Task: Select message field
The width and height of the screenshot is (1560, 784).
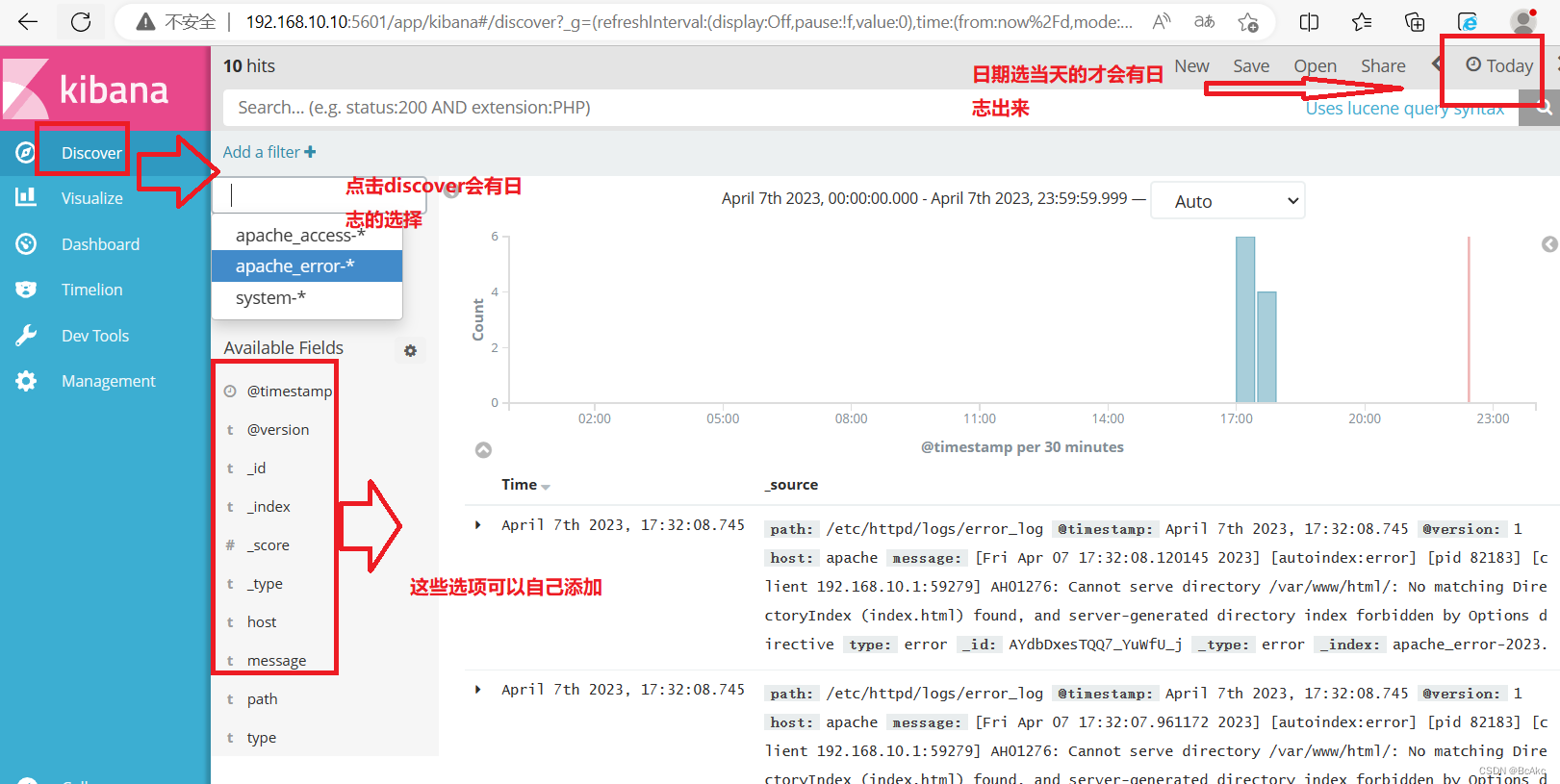Action: click(x=276, y=661)
